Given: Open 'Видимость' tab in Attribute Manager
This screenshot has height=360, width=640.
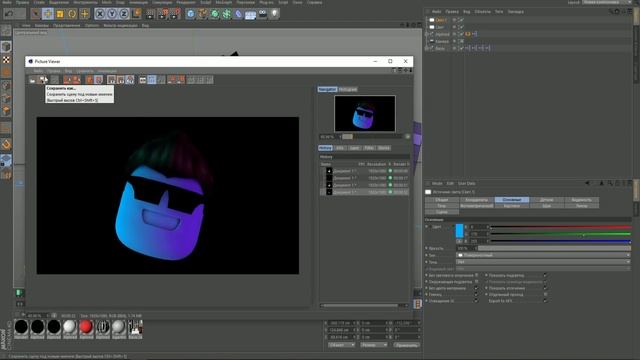Looking at the screenshot, I should pyautogui.click(x=582, y=200).
